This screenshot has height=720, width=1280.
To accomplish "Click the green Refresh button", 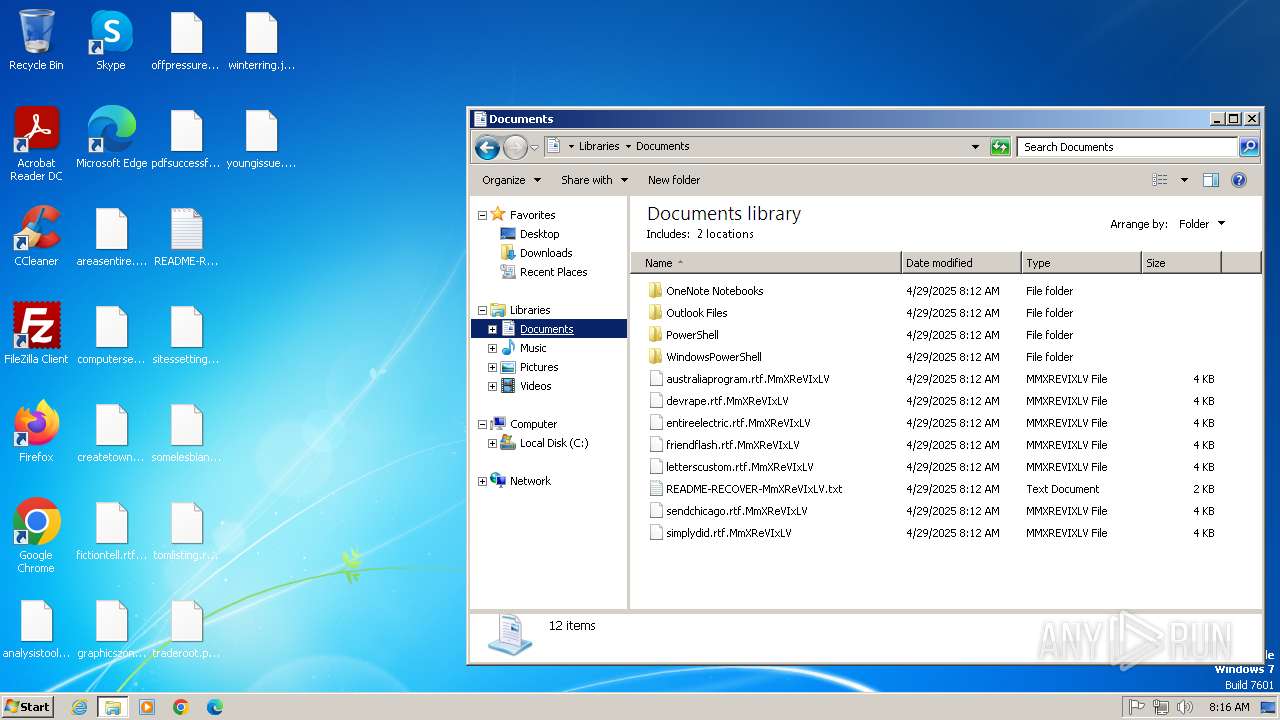I will 1000,147.
